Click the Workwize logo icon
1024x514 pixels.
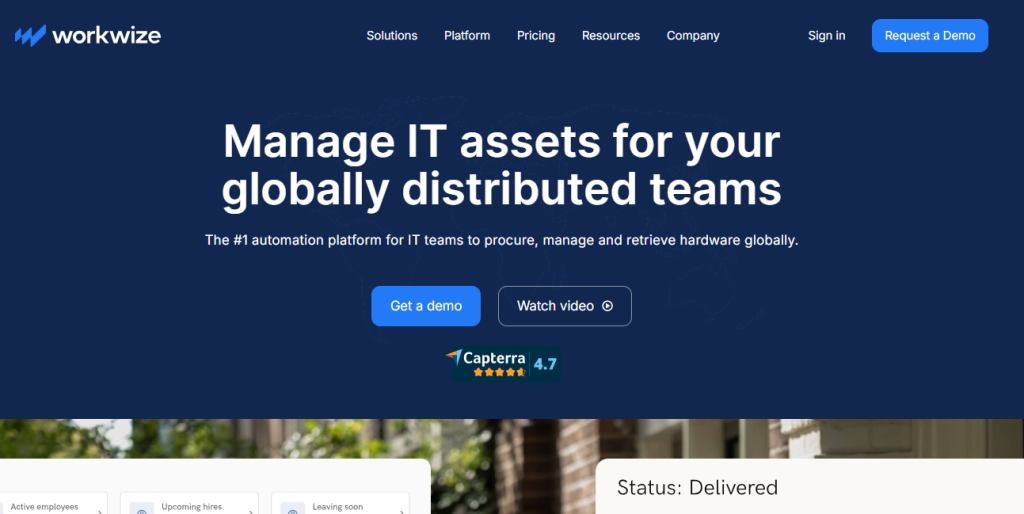tap(30, 36)
